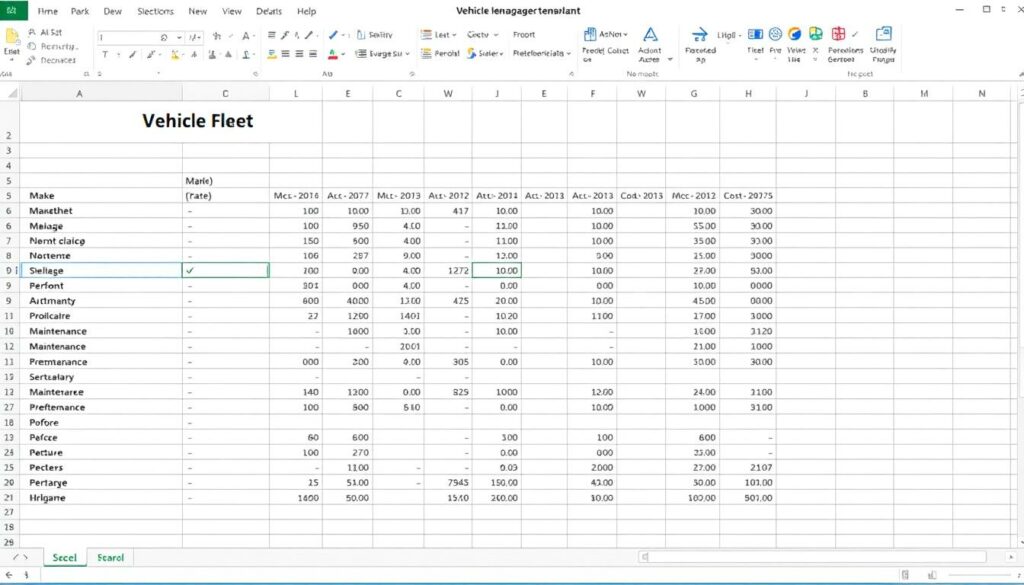
Task: Click the 'Decnaces' format painter option
Action: coord(52,60)
